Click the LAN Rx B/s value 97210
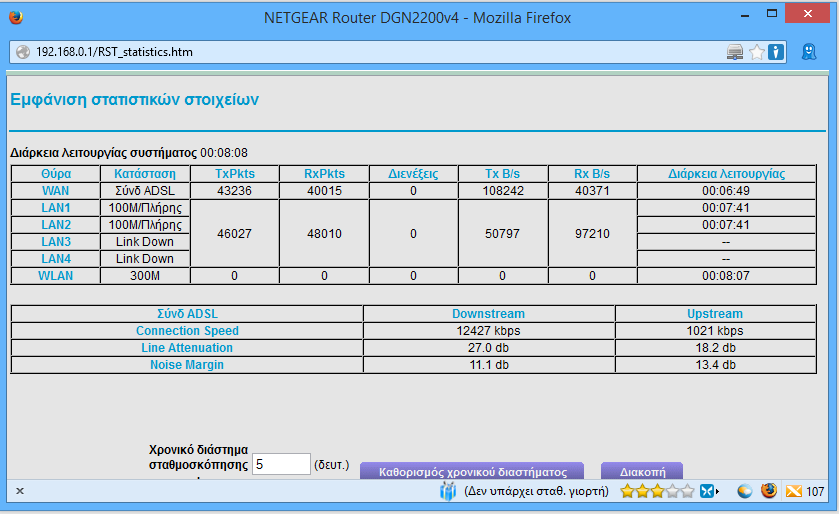Viewport: 839px width, 514px height. click(x=592, y=234)
